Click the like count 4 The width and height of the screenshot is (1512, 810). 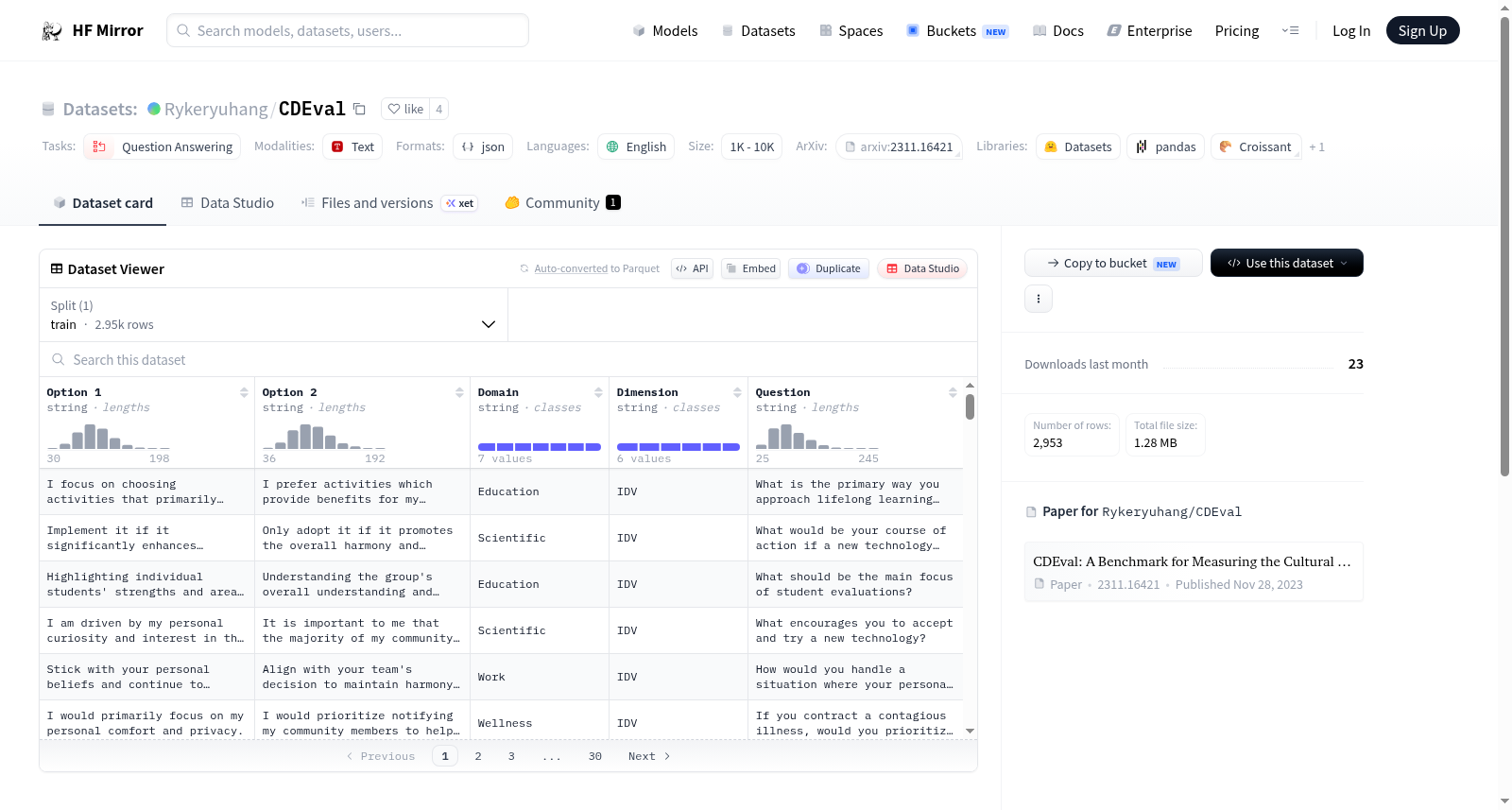(x=438, y=109)
